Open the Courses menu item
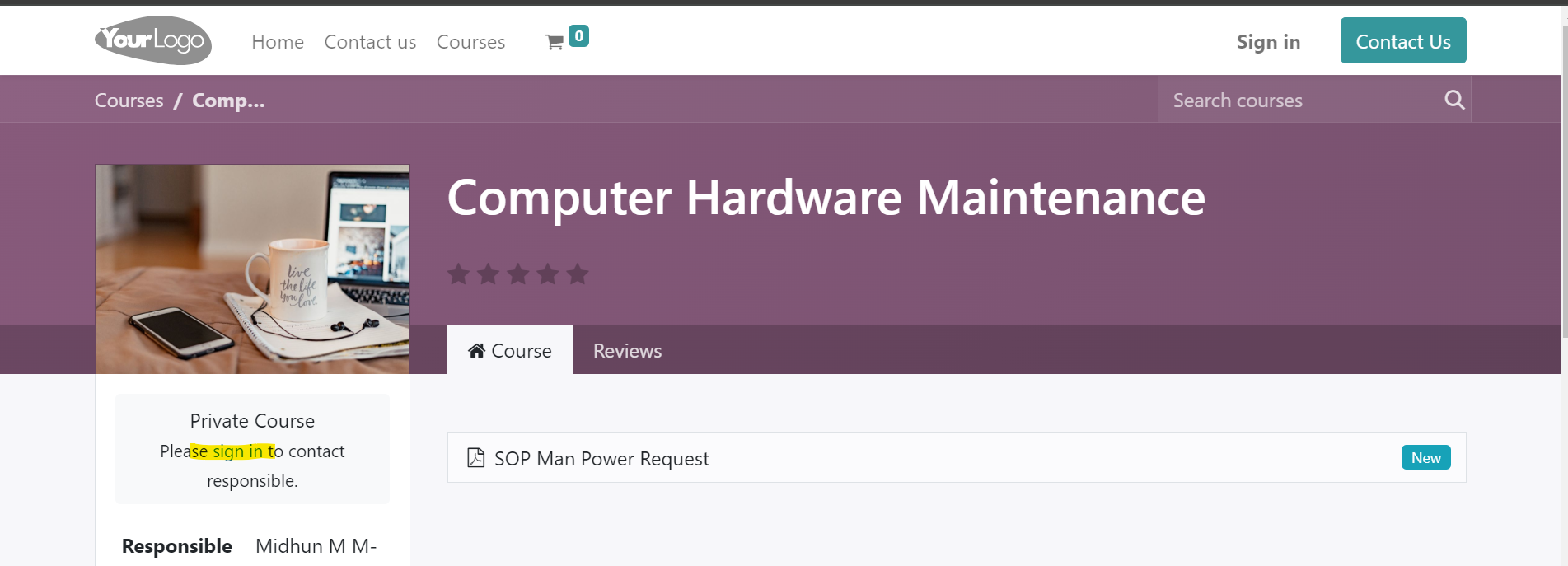 (470, 42)
